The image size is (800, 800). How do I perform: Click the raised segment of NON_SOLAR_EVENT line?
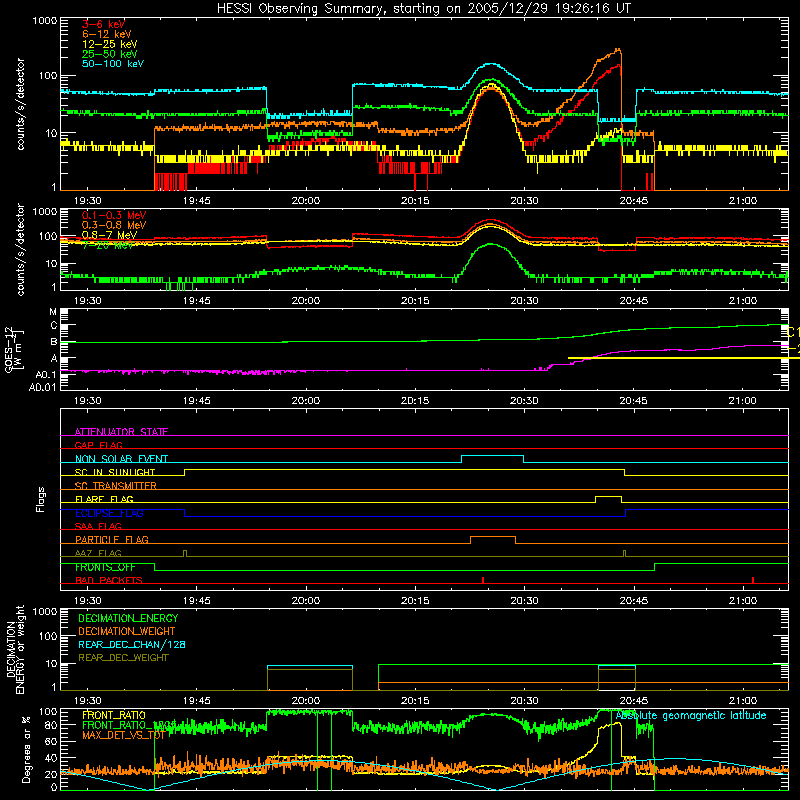[492, 456]
